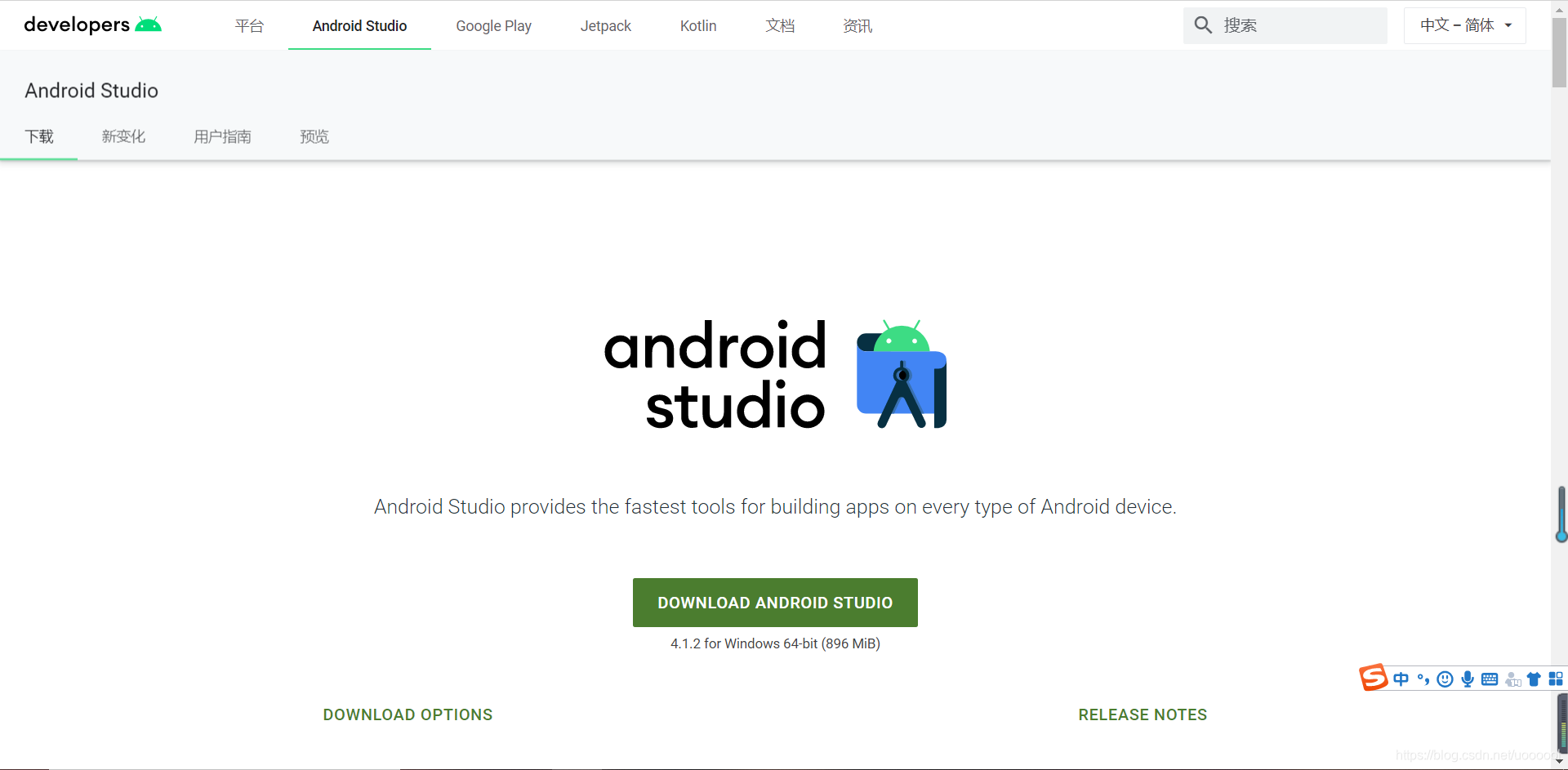Click the Sogou input method S logo
This screenshot has width=1568, height=770.
click(1373, 677)
